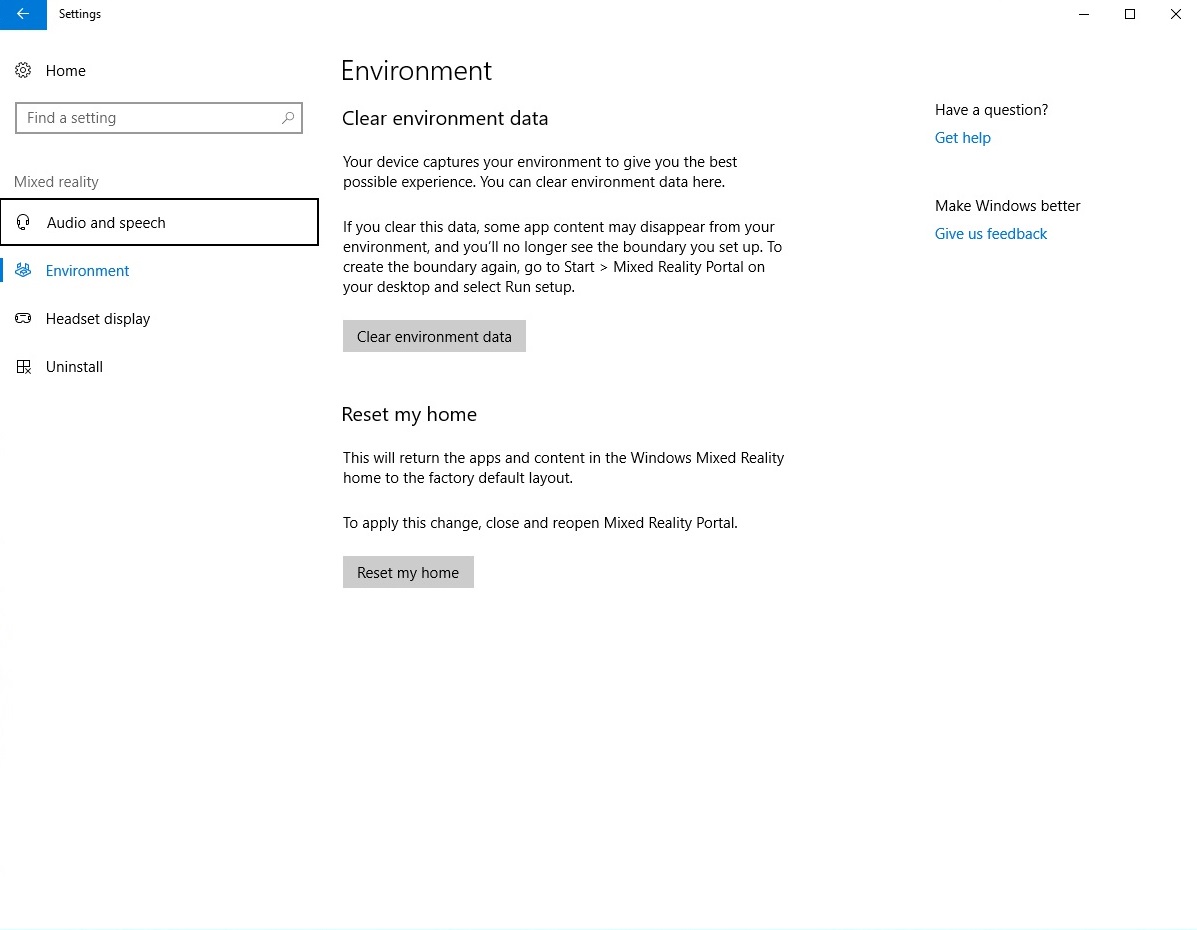The height and width of the screenshot is (930, 1197).
Task: Click the magnifier icon in search box
Action: [288, 118]
